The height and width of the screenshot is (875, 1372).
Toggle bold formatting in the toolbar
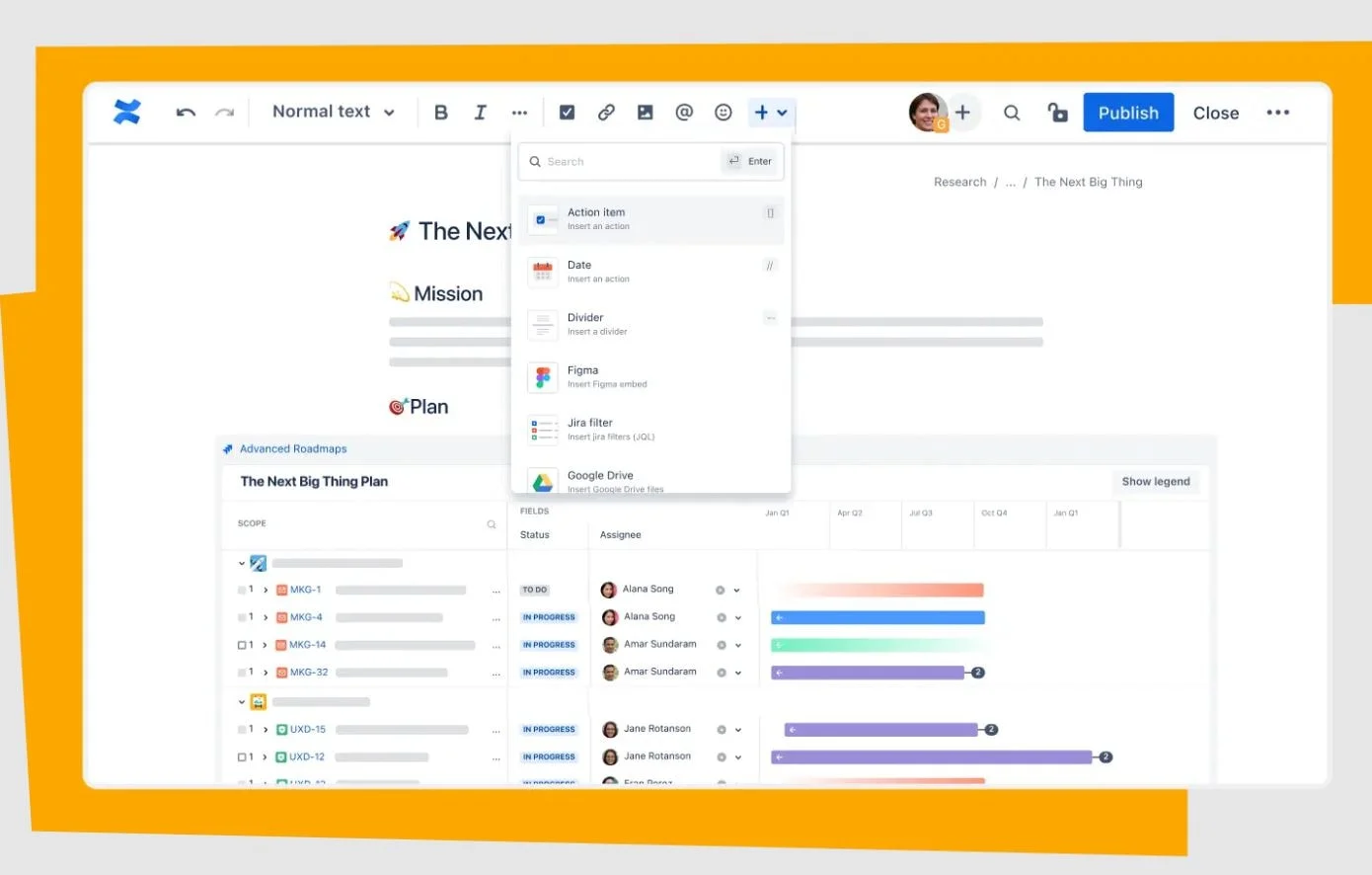tap(441, 112)
